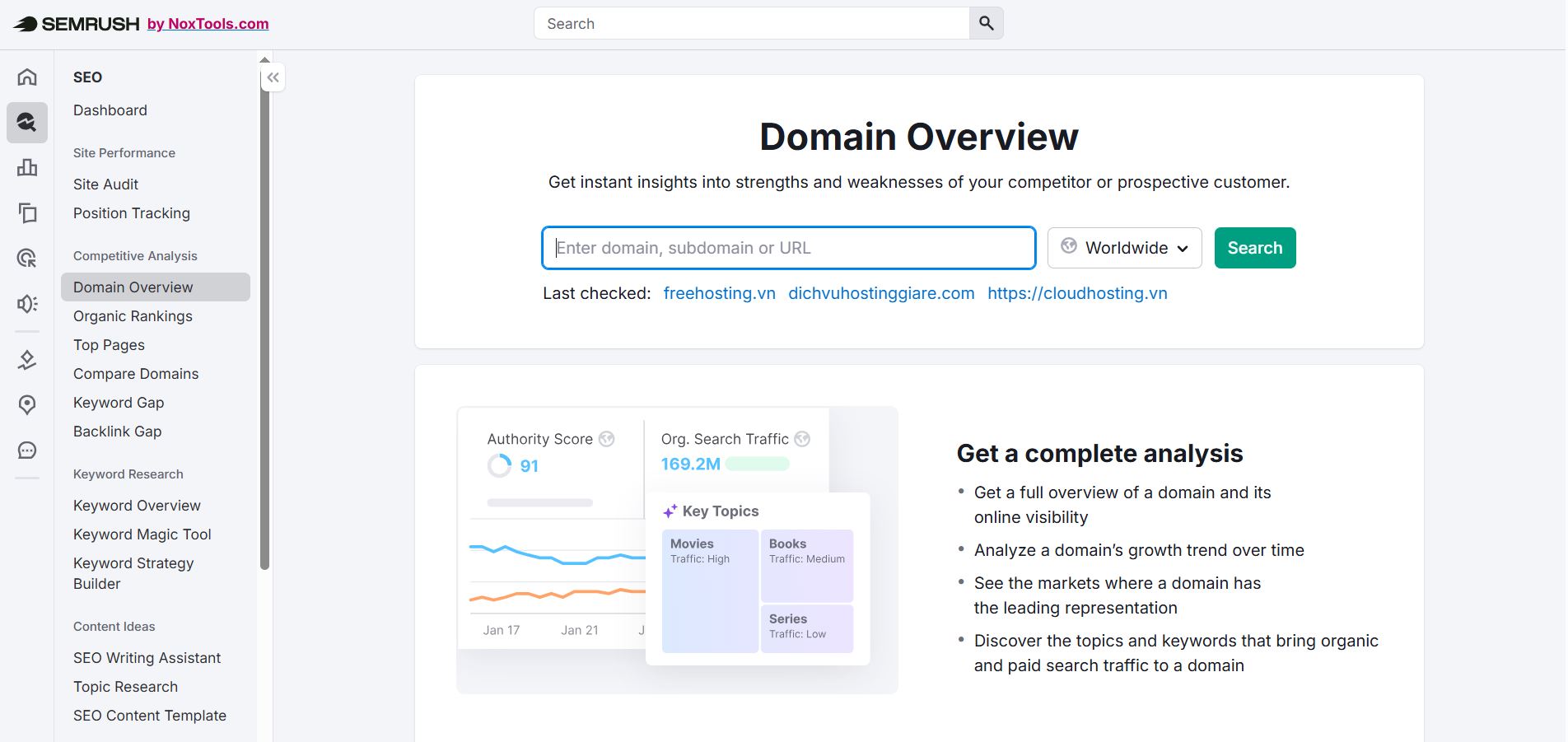Screen dimensions: 1568x742
Task: Collapse the SEO sidebar with the chevron button
Action: [x=273, y=77]
